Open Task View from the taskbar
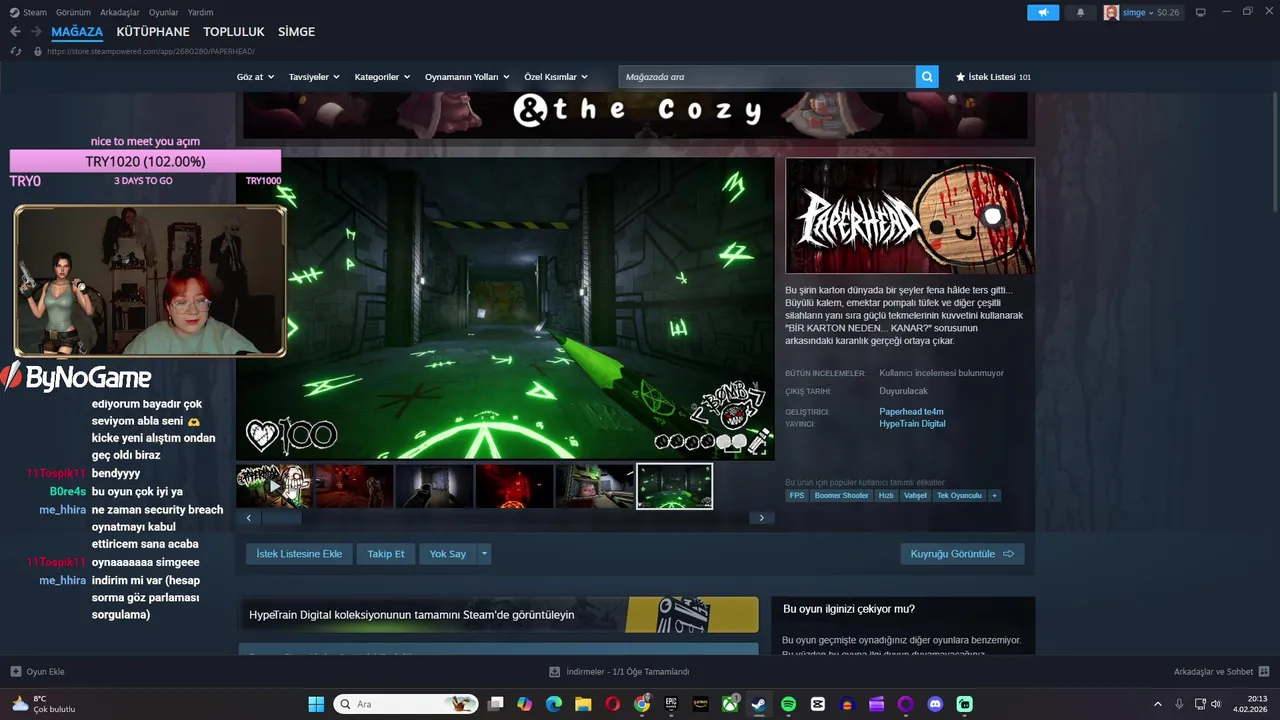Screen dimensions: 1280x720 pos(495,704)
